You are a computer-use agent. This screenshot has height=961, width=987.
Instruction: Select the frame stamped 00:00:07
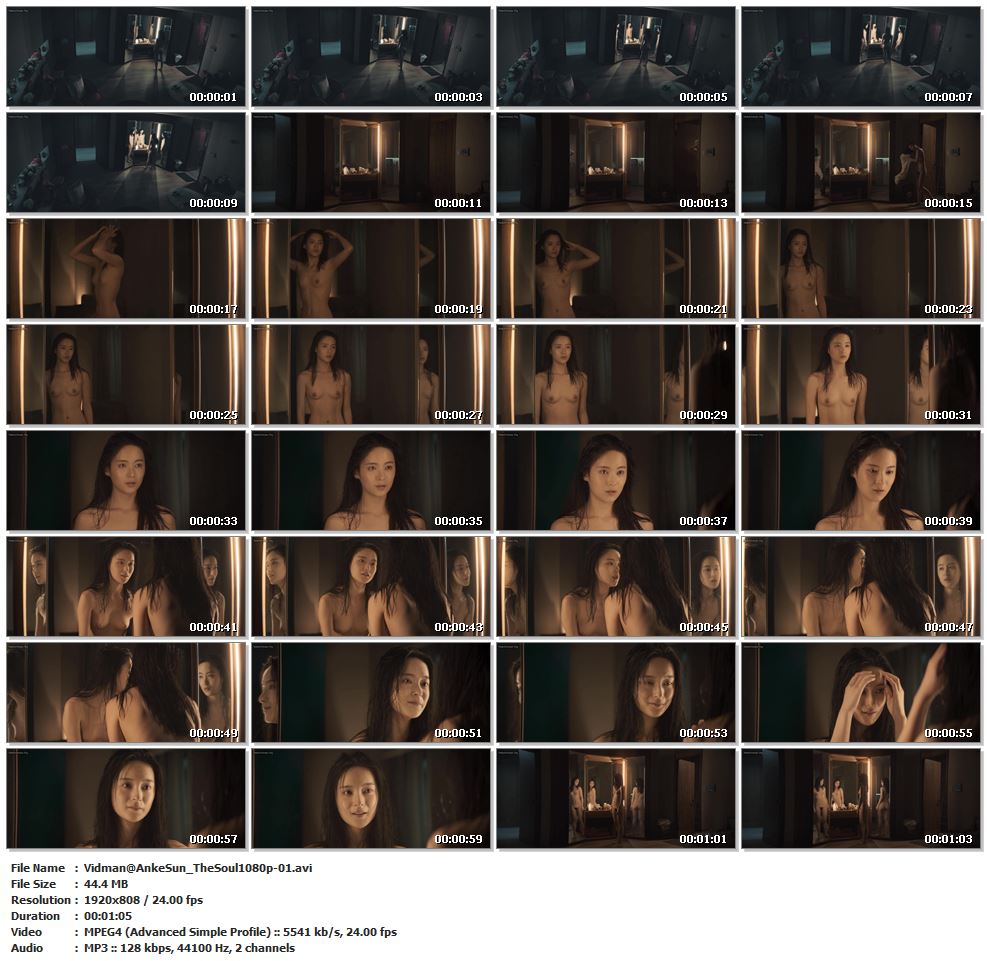tap(860, 57)
